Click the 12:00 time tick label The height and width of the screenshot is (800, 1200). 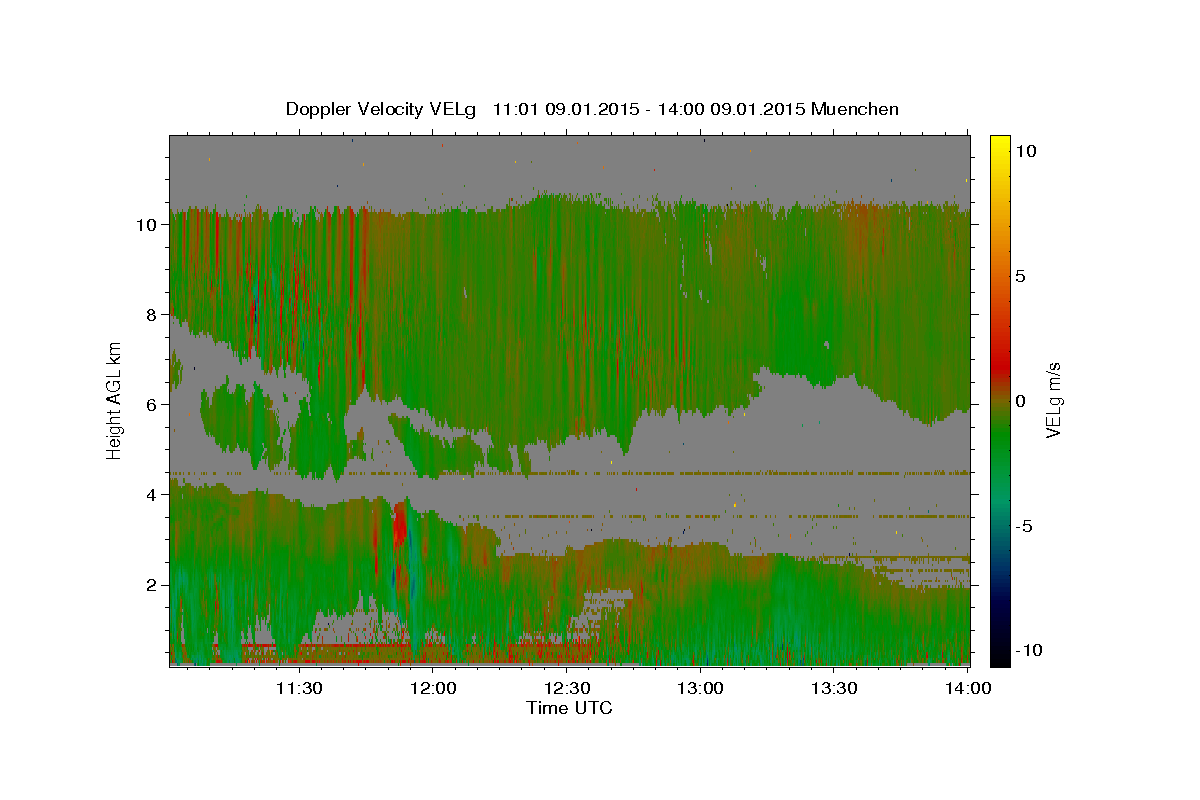[x=433, y=688]
